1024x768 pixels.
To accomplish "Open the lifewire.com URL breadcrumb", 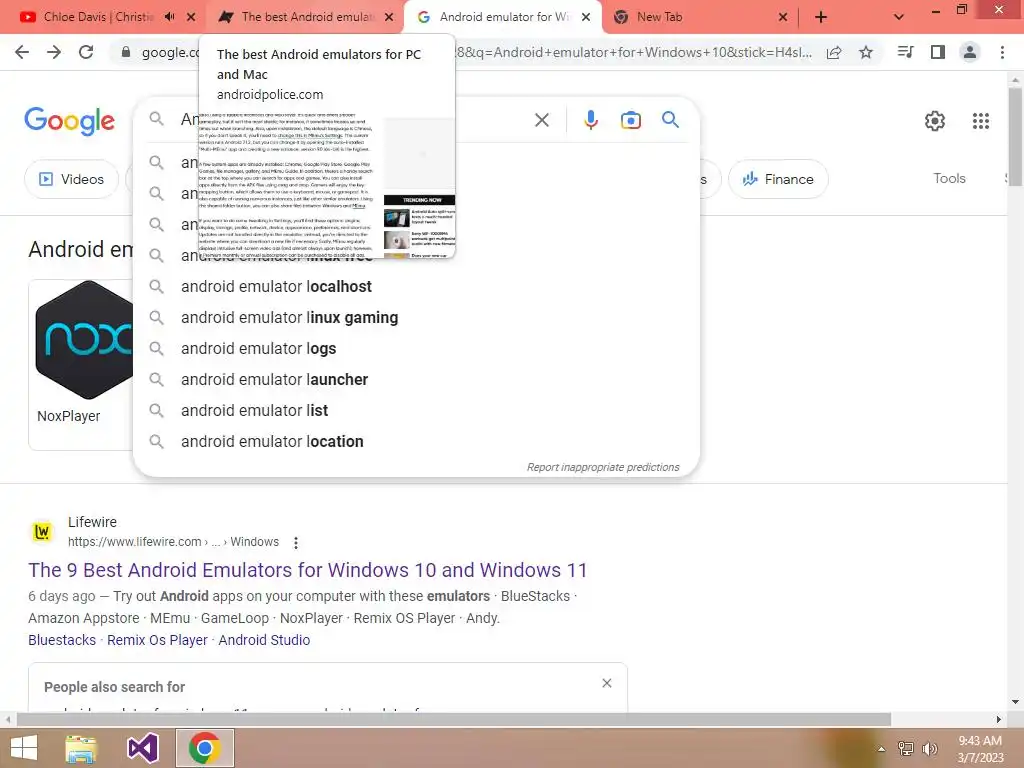I will click(x=173, y=542).
